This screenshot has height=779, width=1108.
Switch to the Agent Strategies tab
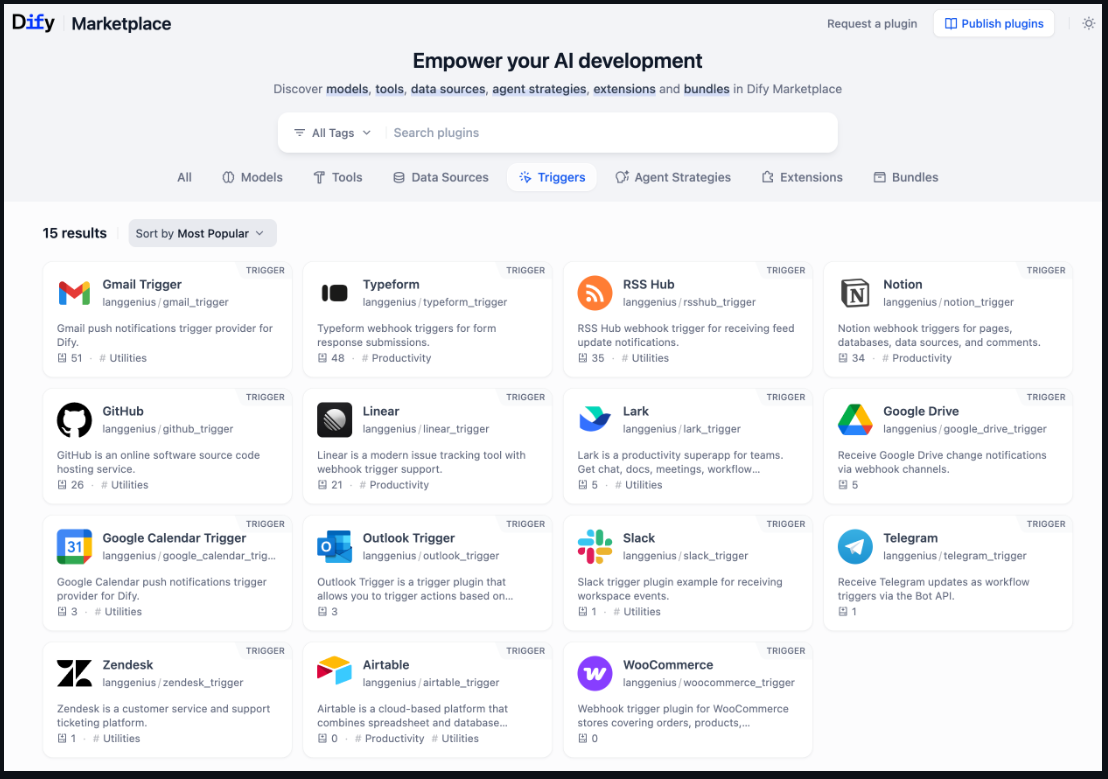[672, 177]
